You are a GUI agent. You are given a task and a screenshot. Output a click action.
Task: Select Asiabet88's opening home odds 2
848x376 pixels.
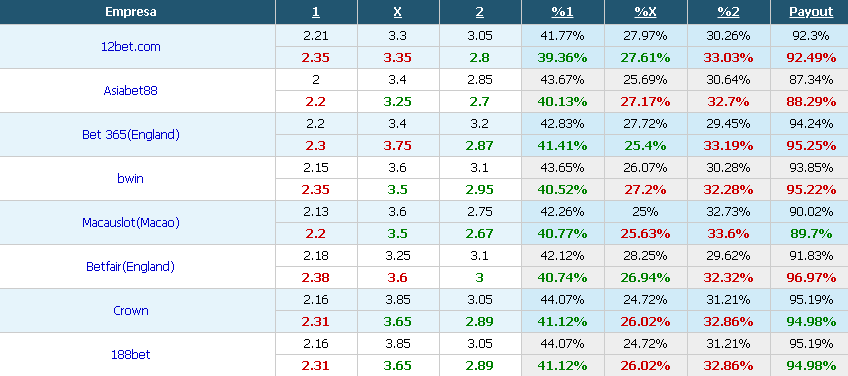(316, 80)
